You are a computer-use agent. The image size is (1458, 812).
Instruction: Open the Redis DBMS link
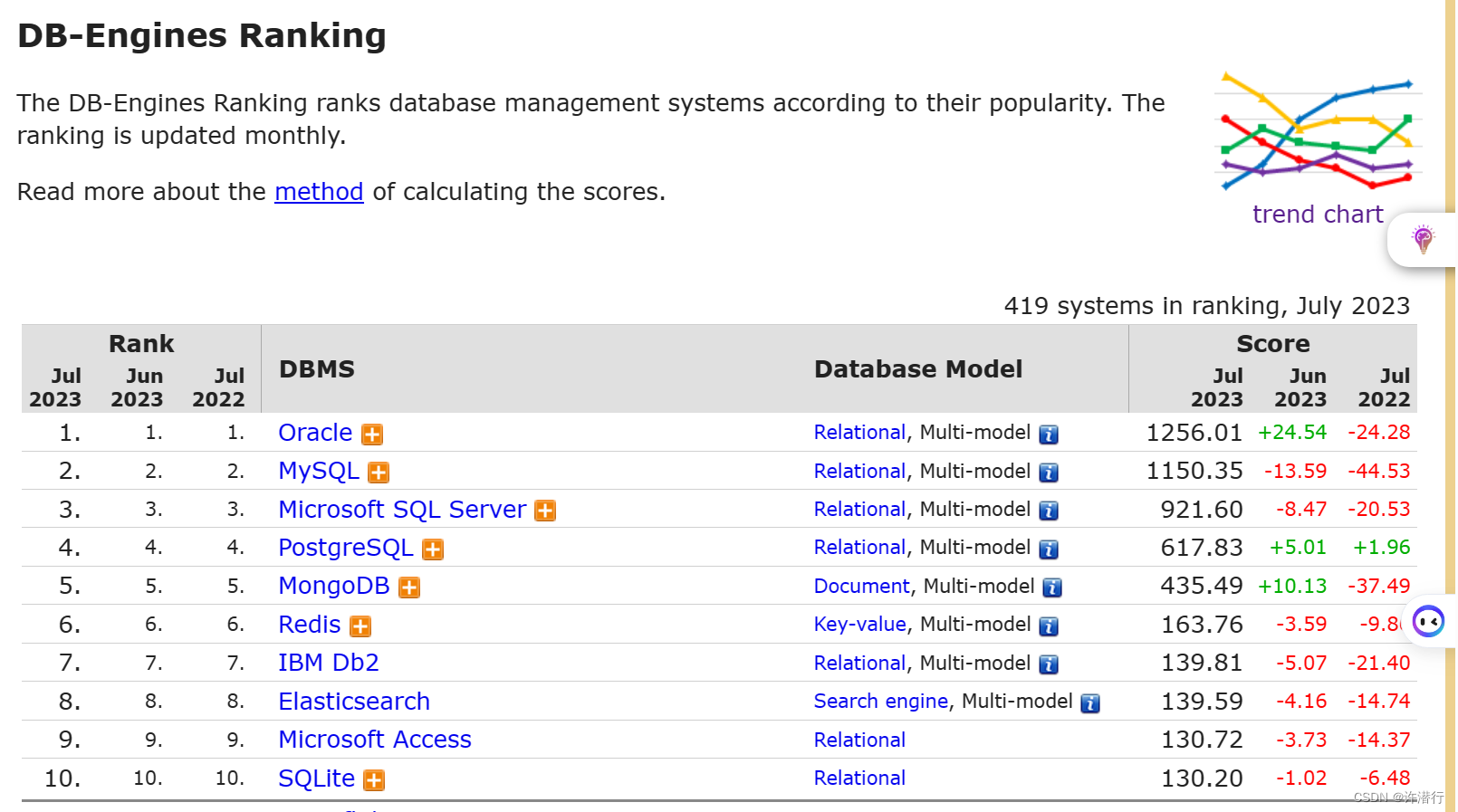[x=310, y=625]
